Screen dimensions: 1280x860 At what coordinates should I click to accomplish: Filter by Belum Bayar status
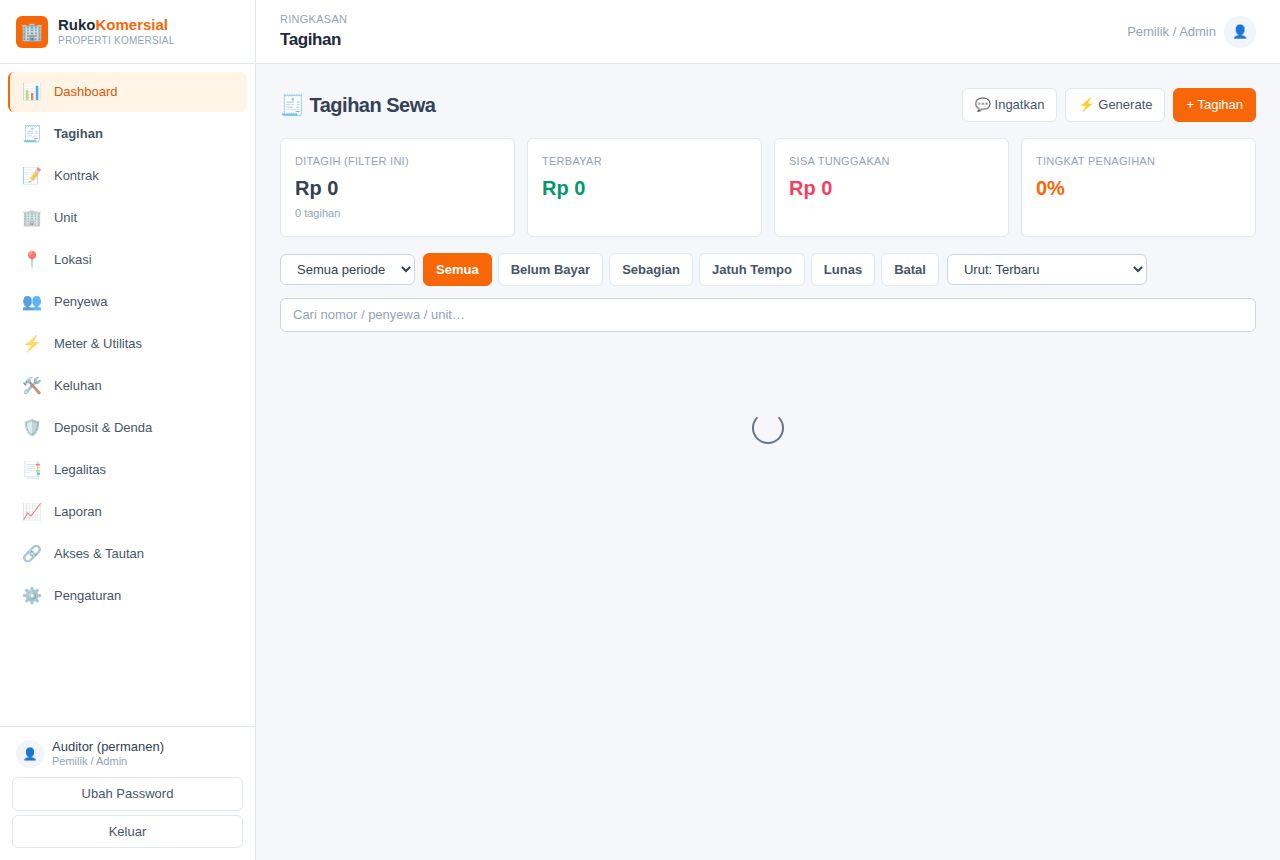550,270
